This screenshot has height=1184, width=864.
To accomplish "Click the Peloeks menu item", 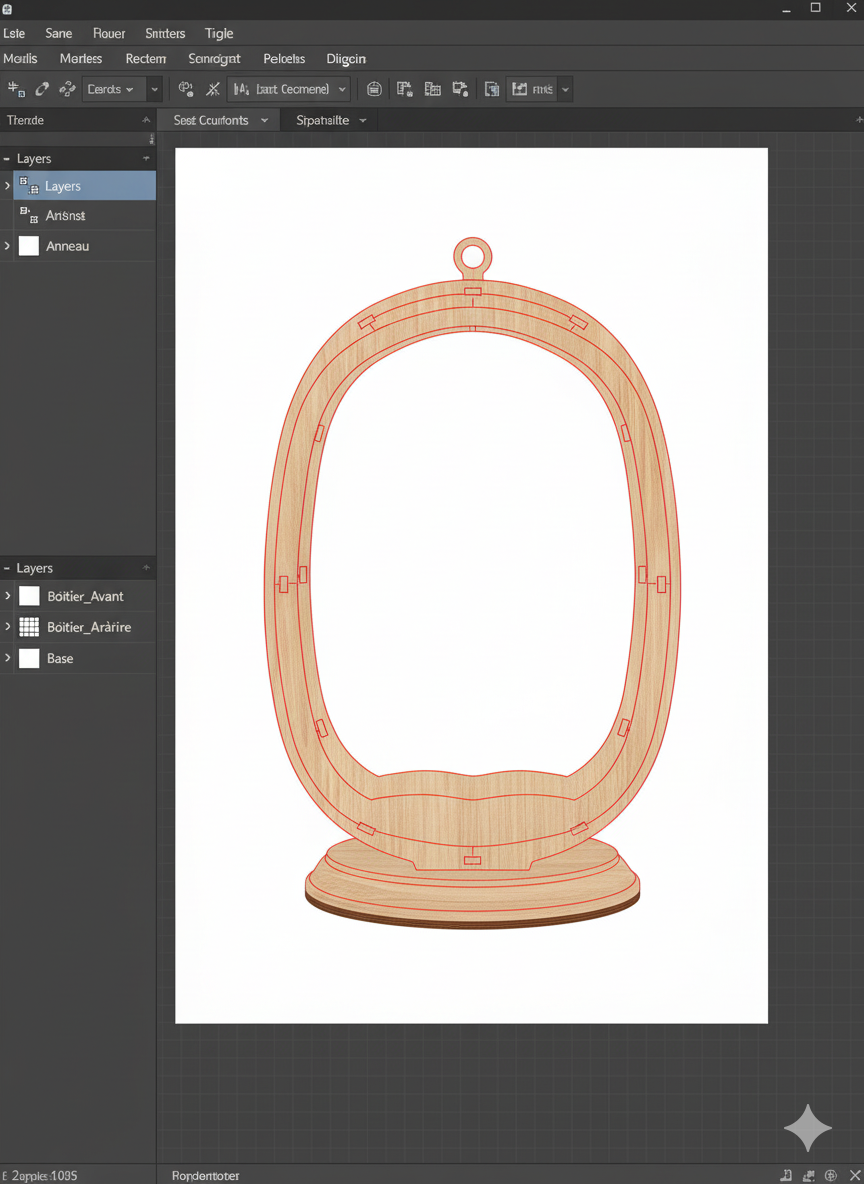I will [x=284, y=59].
